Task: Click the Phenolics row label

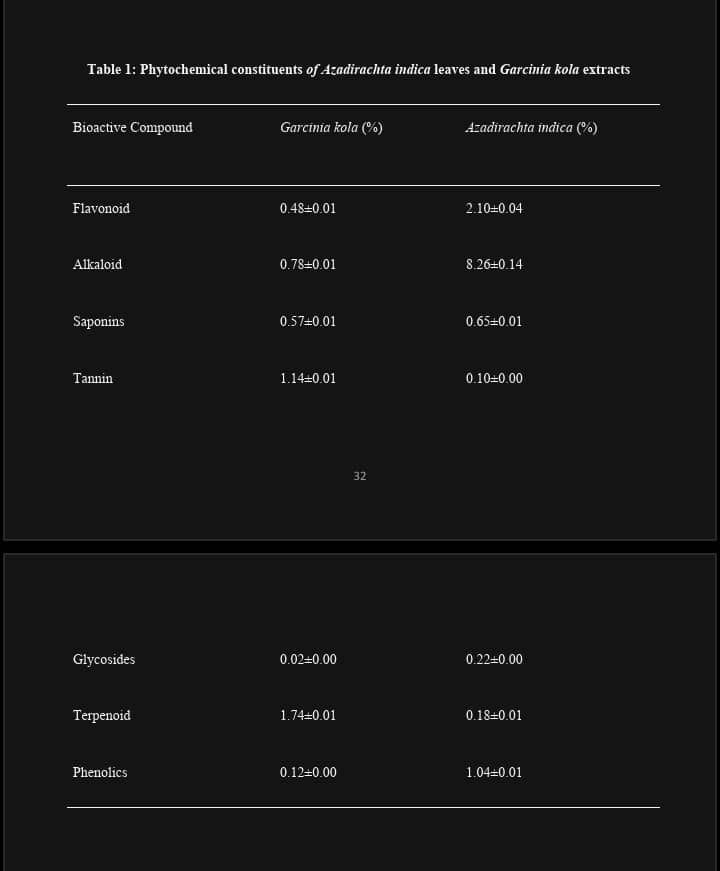Action: pyautogui.click(x=100, y=773)
